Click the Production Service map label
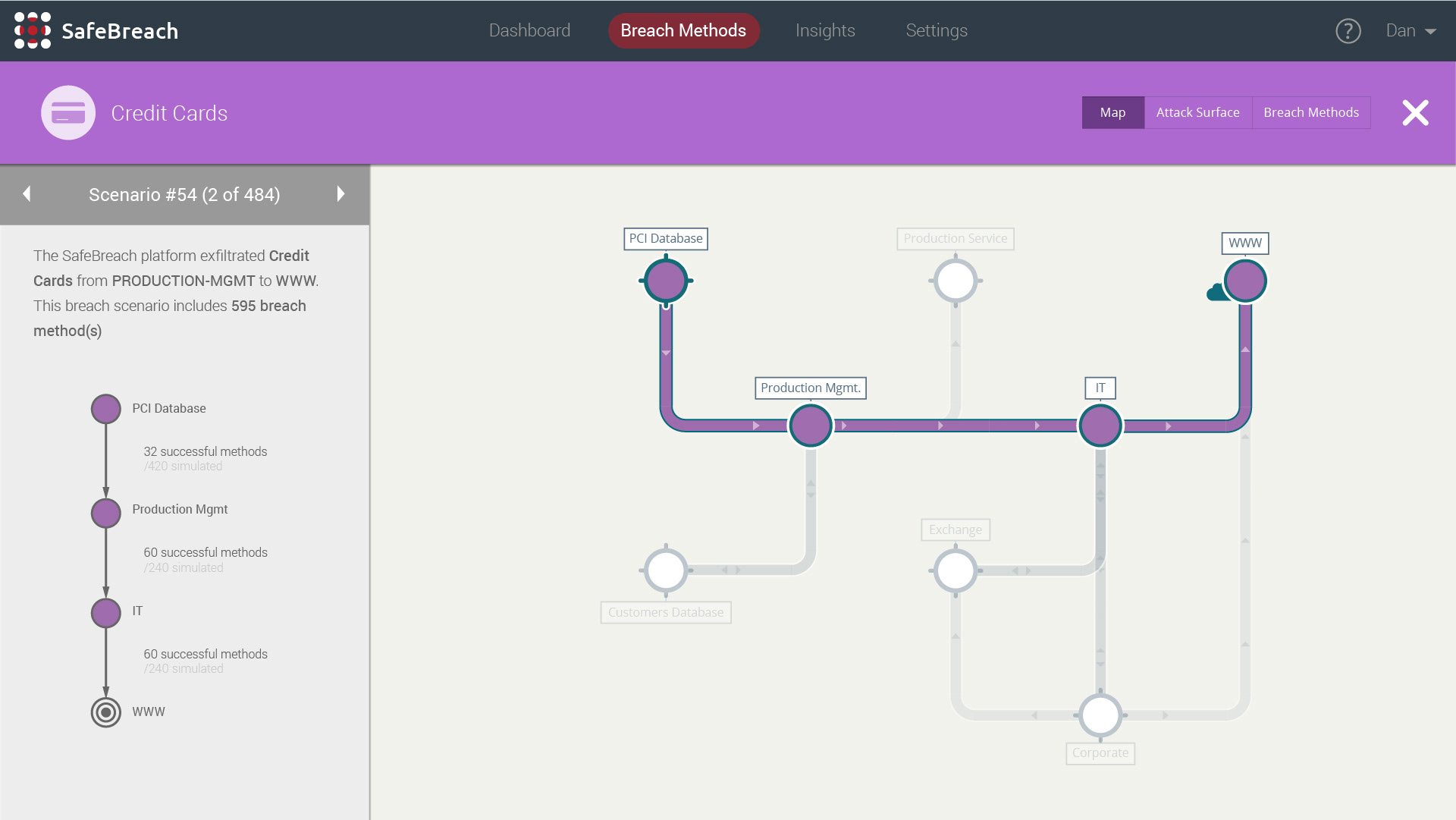The width and height of the screenshot is (1456, 820). tap(955, 239)
